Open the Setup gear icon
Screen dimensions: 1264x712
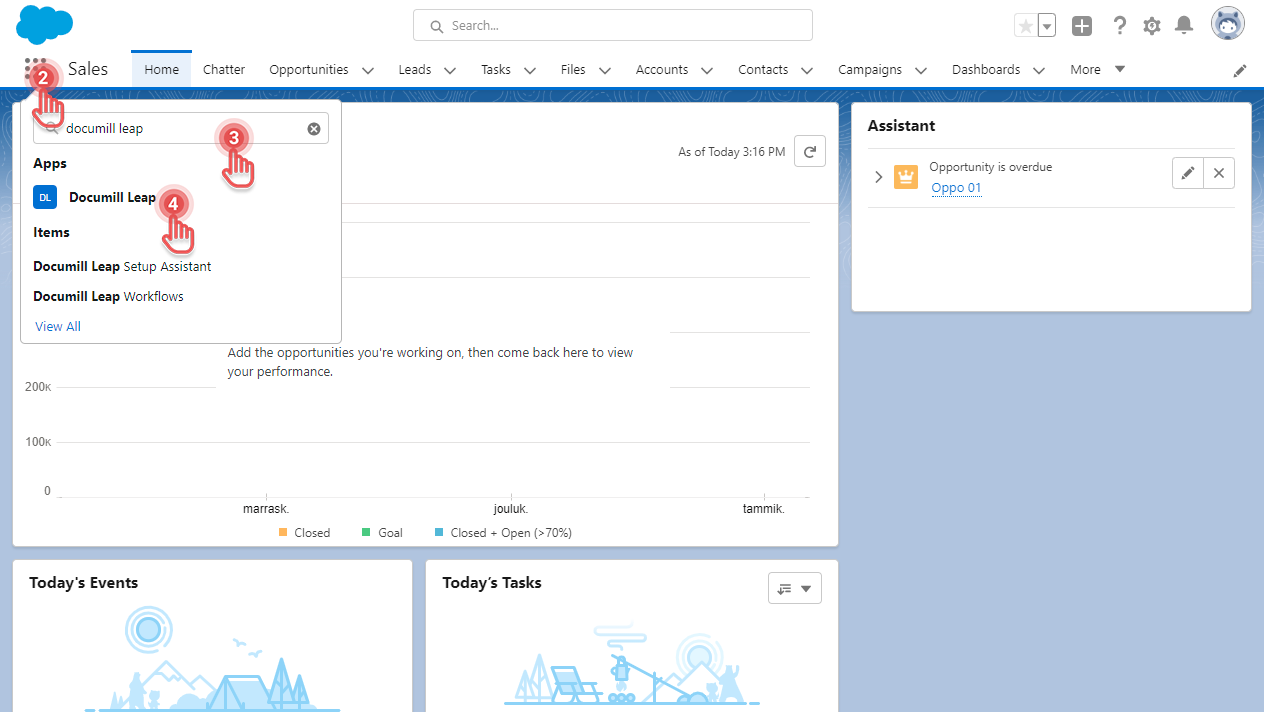click(x=1152, y=26)
